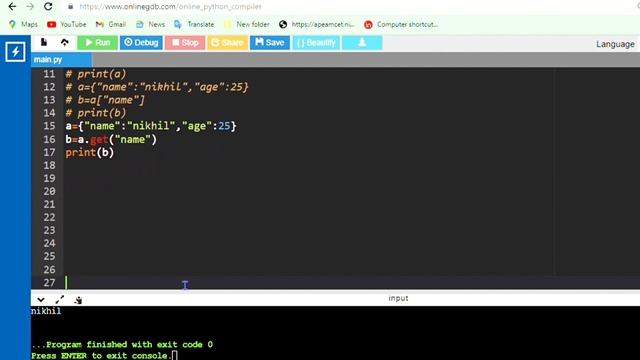Open the News bookmark

tap(150, 24)
